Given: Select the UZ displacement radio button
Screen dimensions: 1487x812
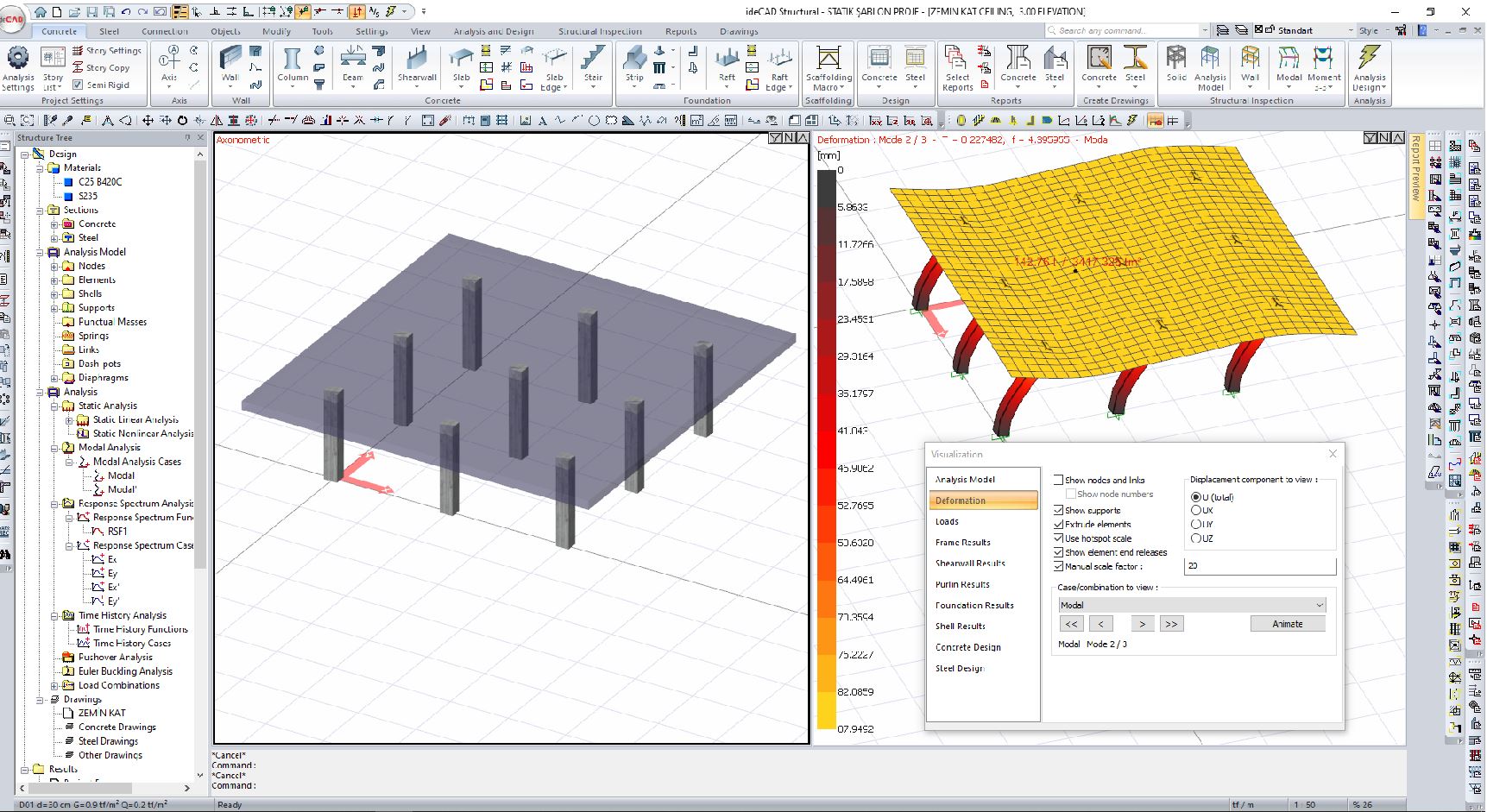Looking at the screenshot, I should click(x=1195, y=538).
